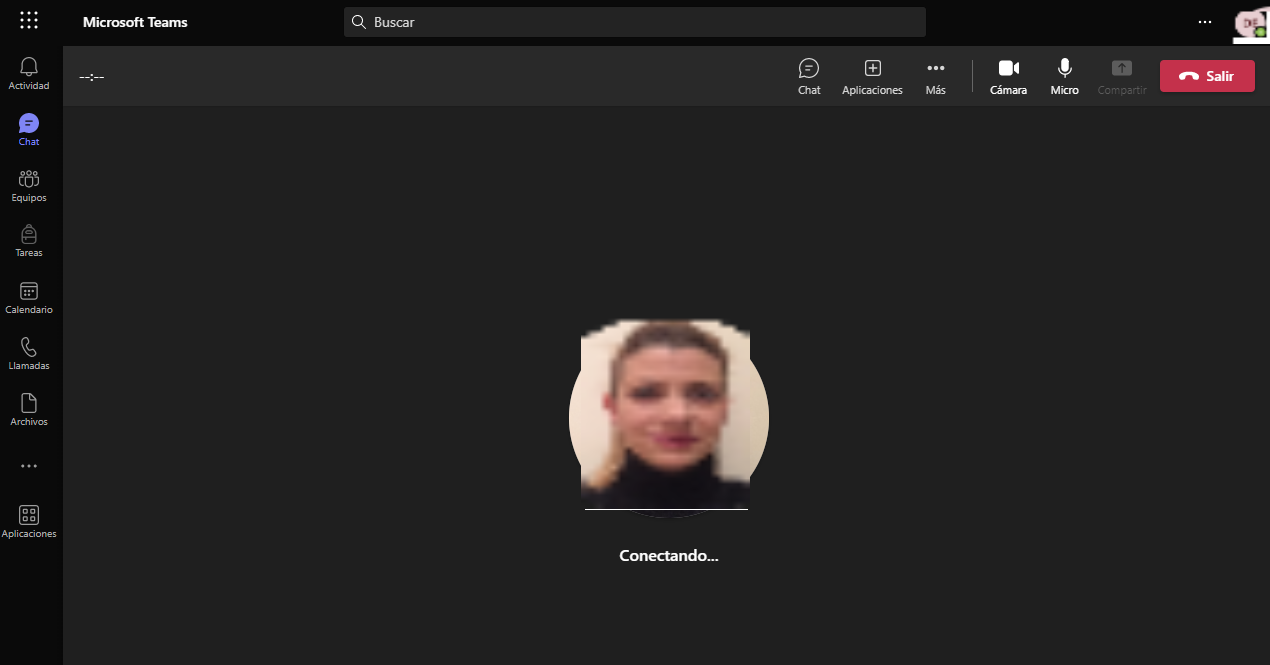Open Calendario in the sidebar
This screenshot has width=1270, height=665.
pos(29,298)
